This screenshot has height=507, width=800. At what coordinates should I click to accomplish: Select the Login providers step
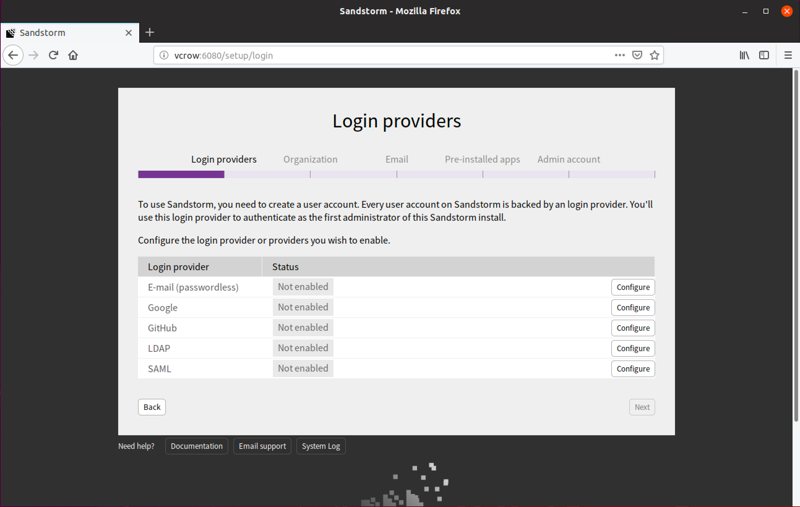pos(223,159)
